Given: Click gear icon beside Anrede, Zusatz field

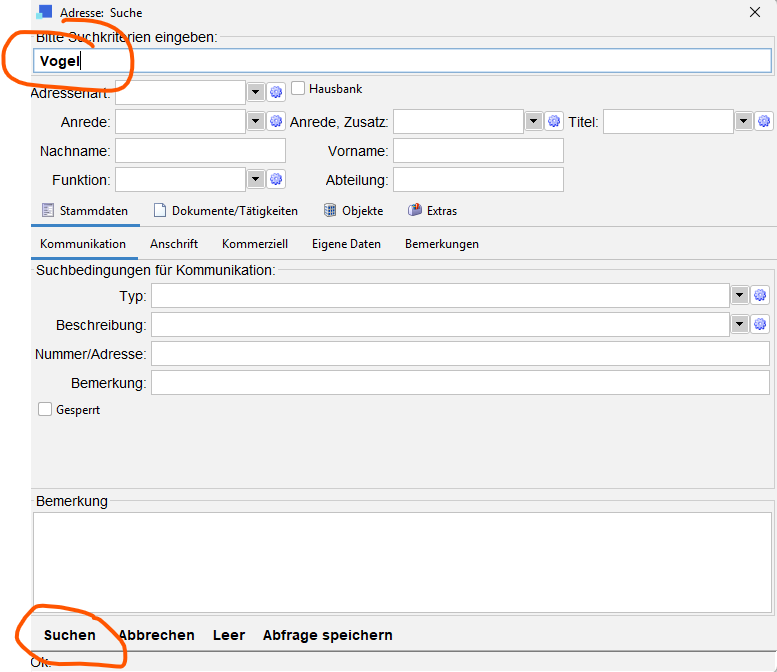Looking at the screenshot, I should click(554, 121).
